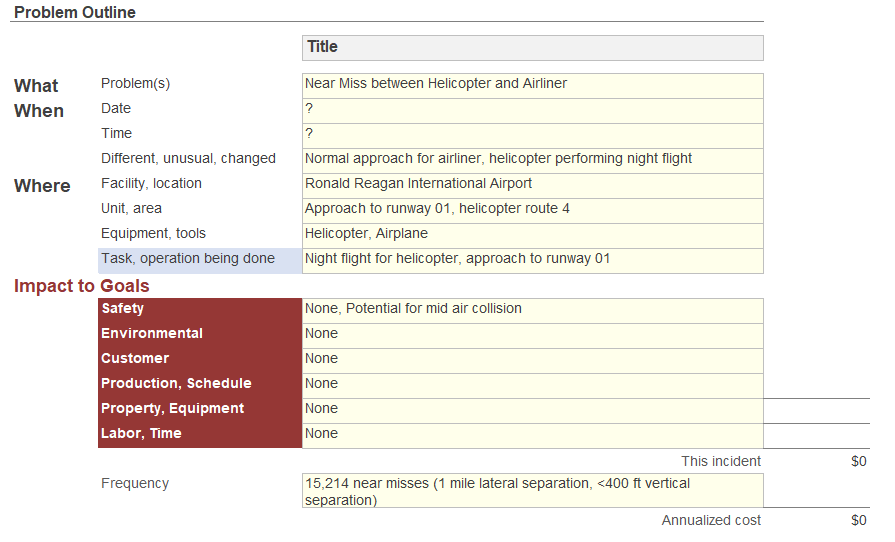This screenshot has width=895, height=542.
Task: Select the Property, Equipment value field
Action: tap(532, 410)
